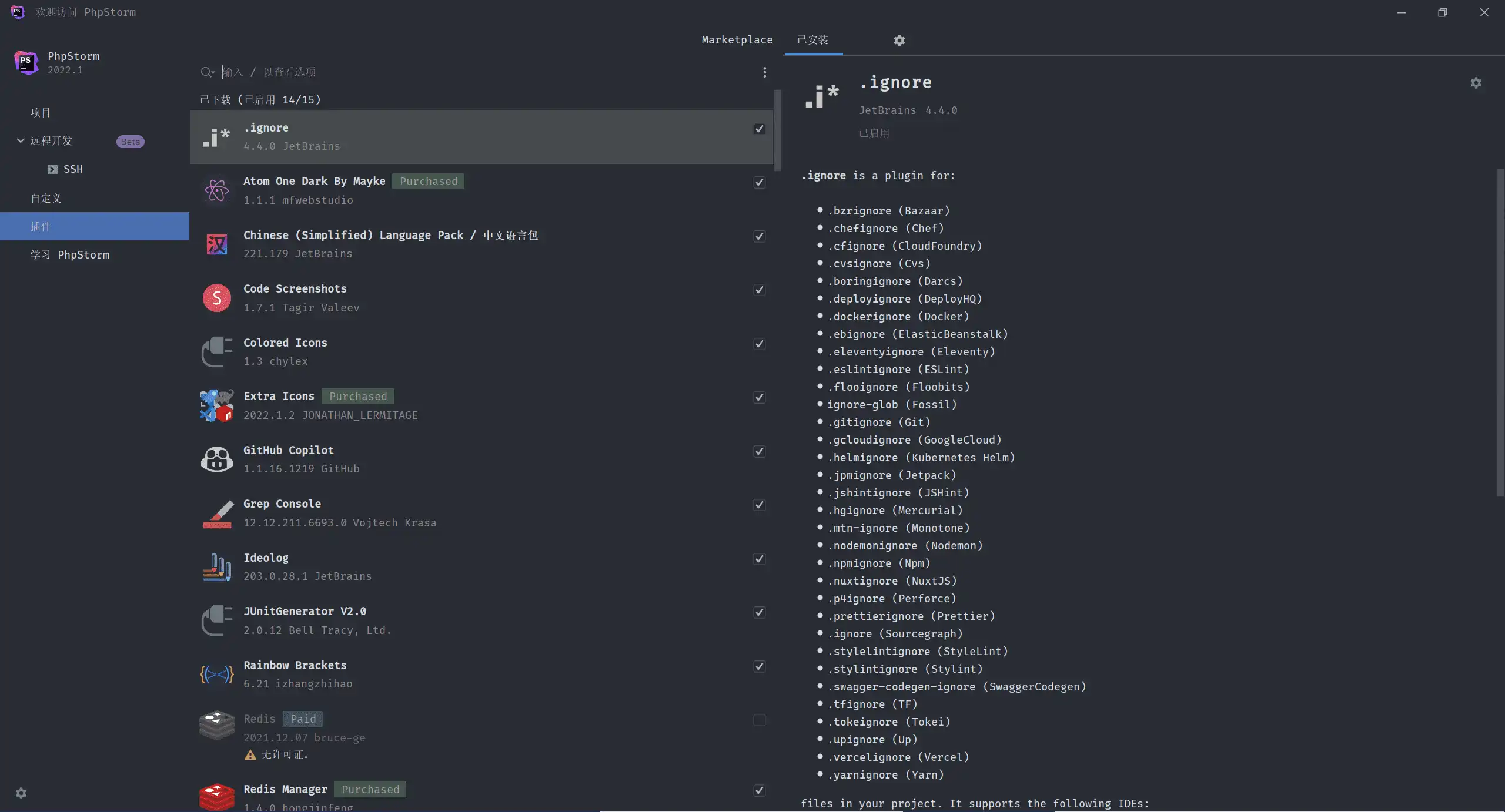
Task: Disable GitHub Copilot checkbox
Action: [x=760, y=451]
